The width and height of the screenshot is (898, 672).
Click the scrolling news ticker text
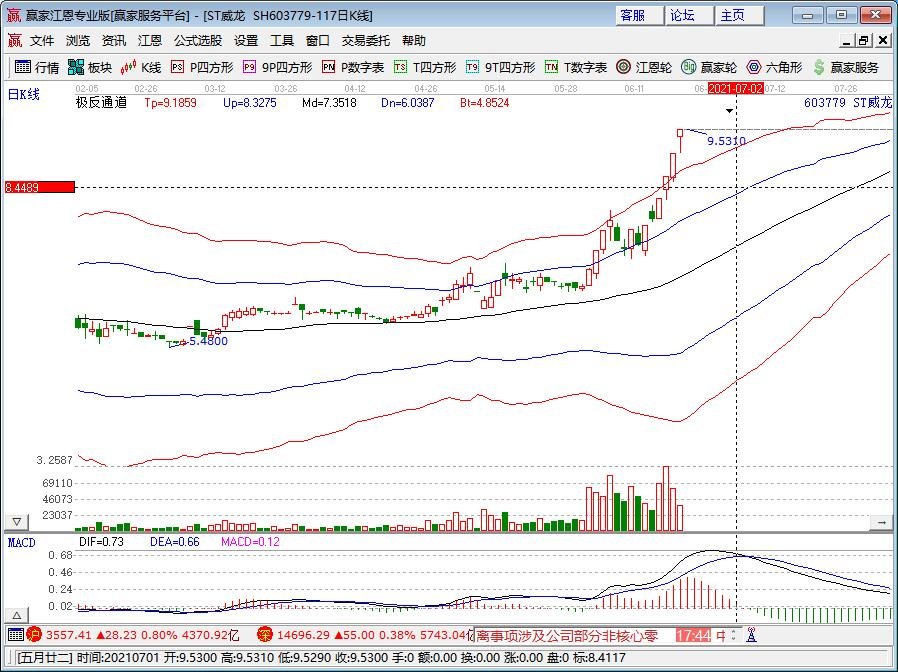(x=567, y=635)
